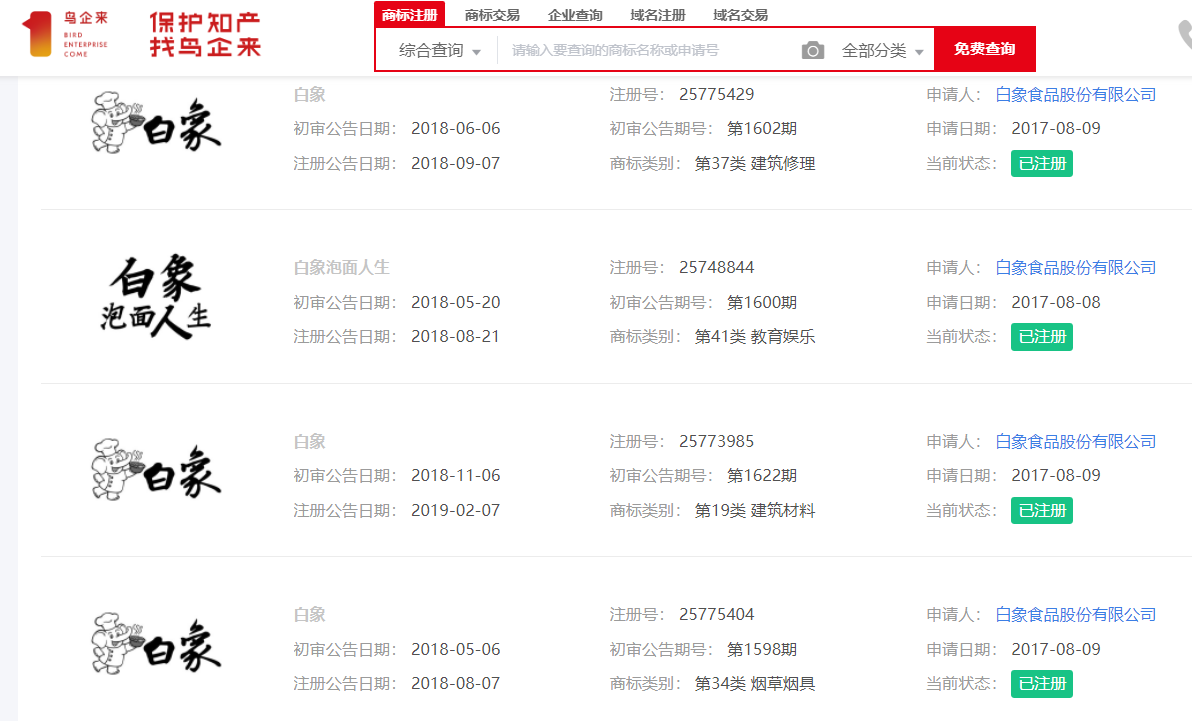
Task: Click the 保护知产 找鸟企来 slogan banner
Action: pyautogui.click(x=205, y=35)
